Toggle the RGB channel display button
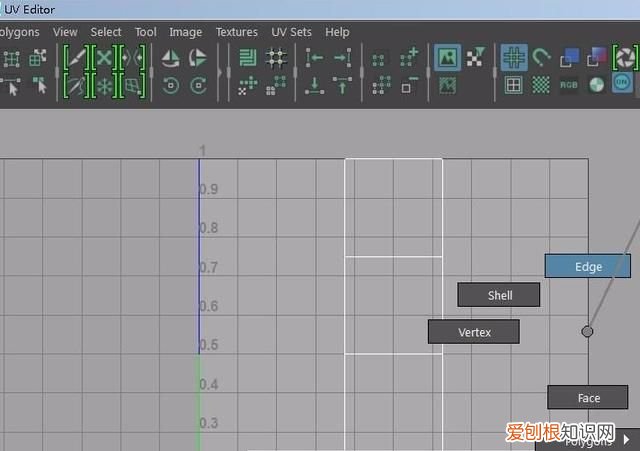Image resolution: width=640 pixels, height=451 pixels. click(x=568, y=85)
